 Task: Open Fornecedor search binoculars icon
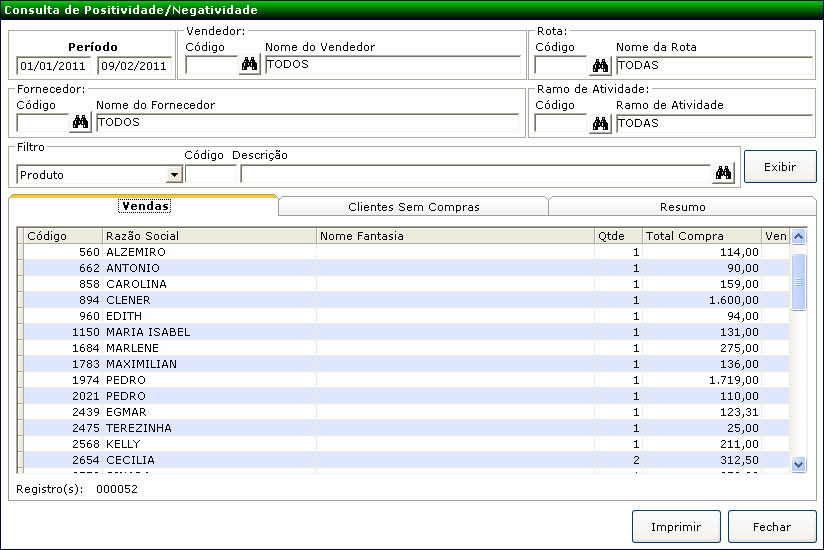tap(80, 122)
